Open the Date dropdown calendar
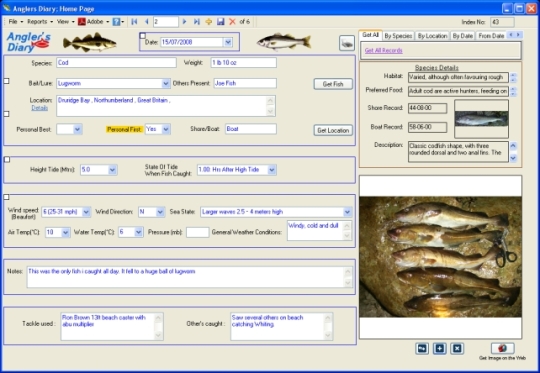Viewport: 540px width, 373px height. [x=228, y=42]
